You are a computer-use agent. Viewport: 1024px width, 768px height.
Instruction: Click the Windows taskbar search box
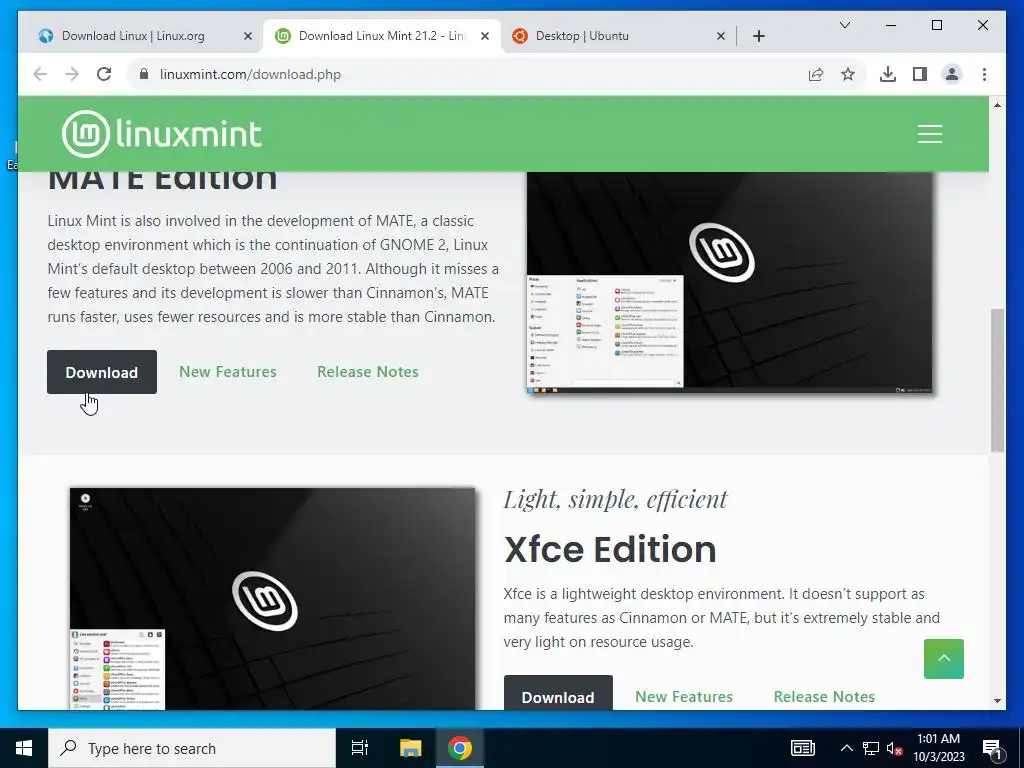(x=192, y=748)
